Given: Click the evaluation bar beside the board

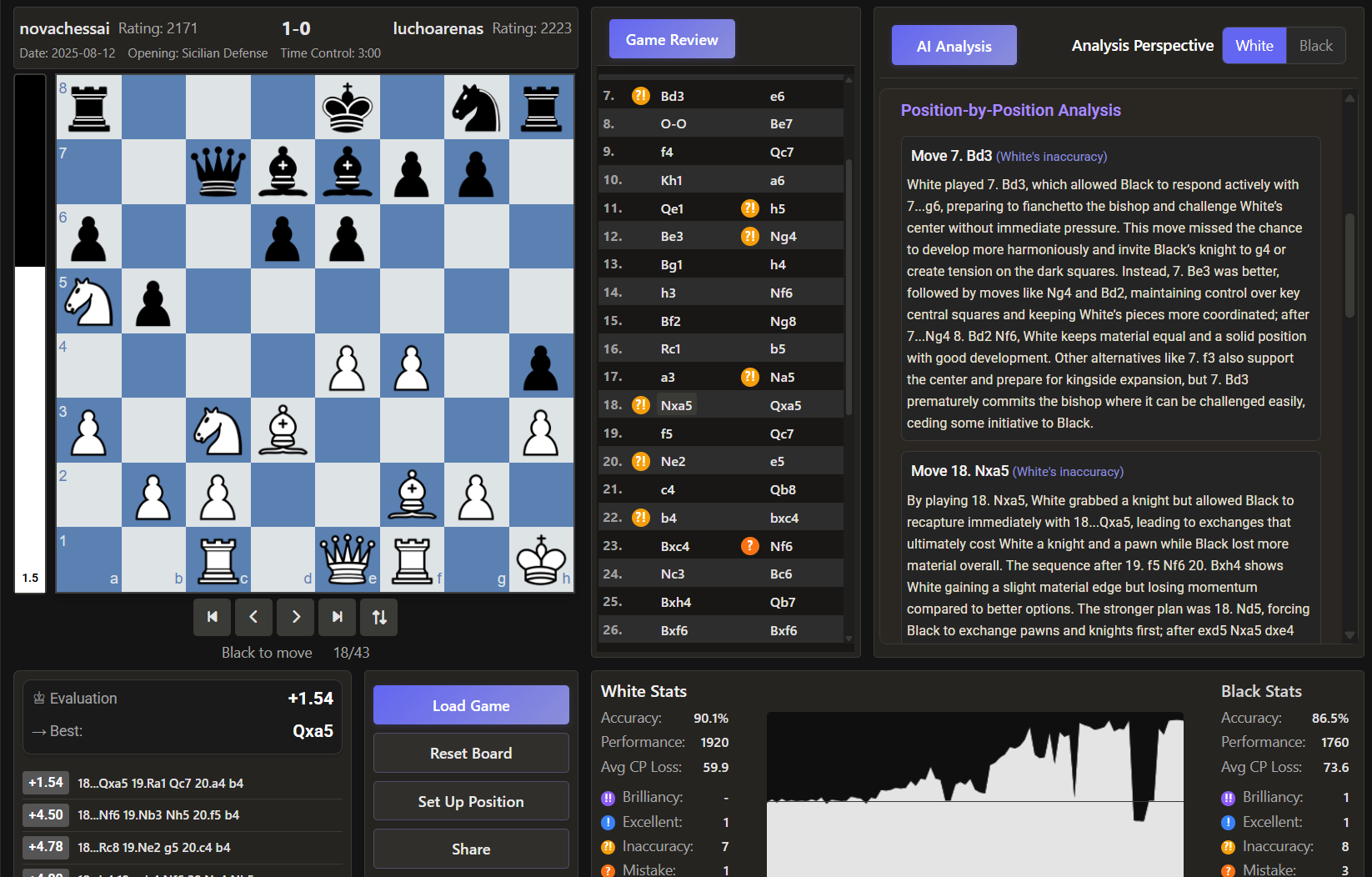Looking at the screenshot, I should tap(30, 333).
